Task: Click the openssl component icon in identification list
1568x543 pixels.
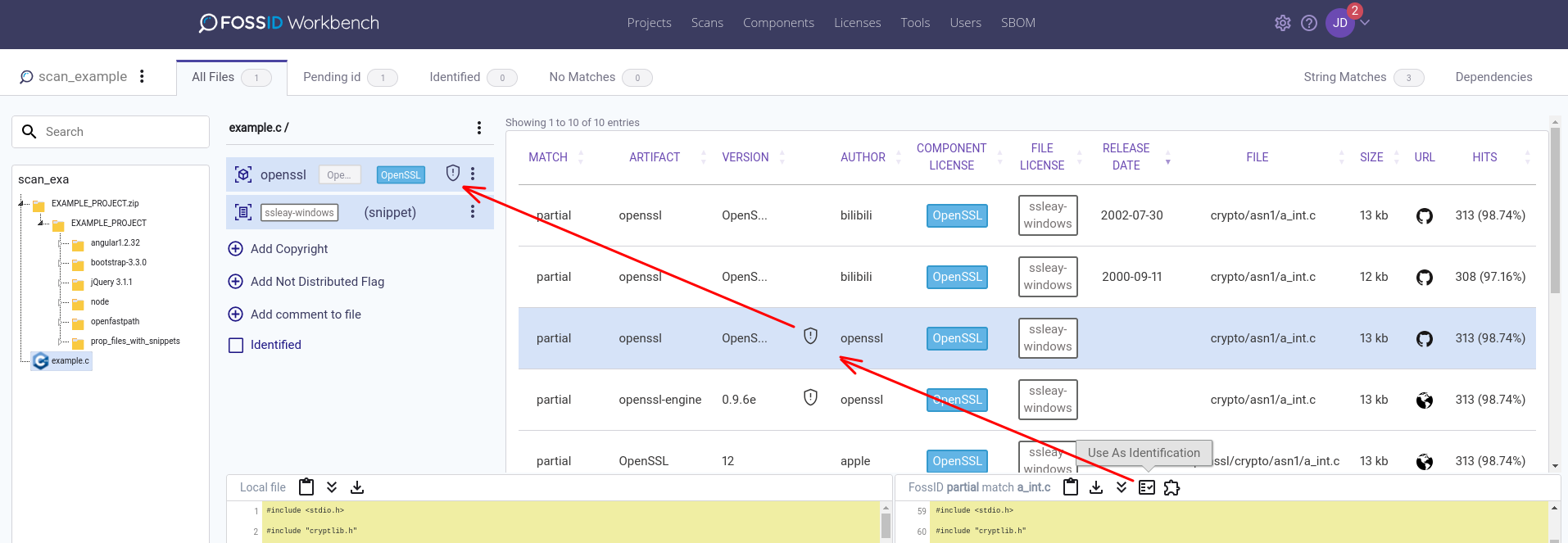Action: 243,174
